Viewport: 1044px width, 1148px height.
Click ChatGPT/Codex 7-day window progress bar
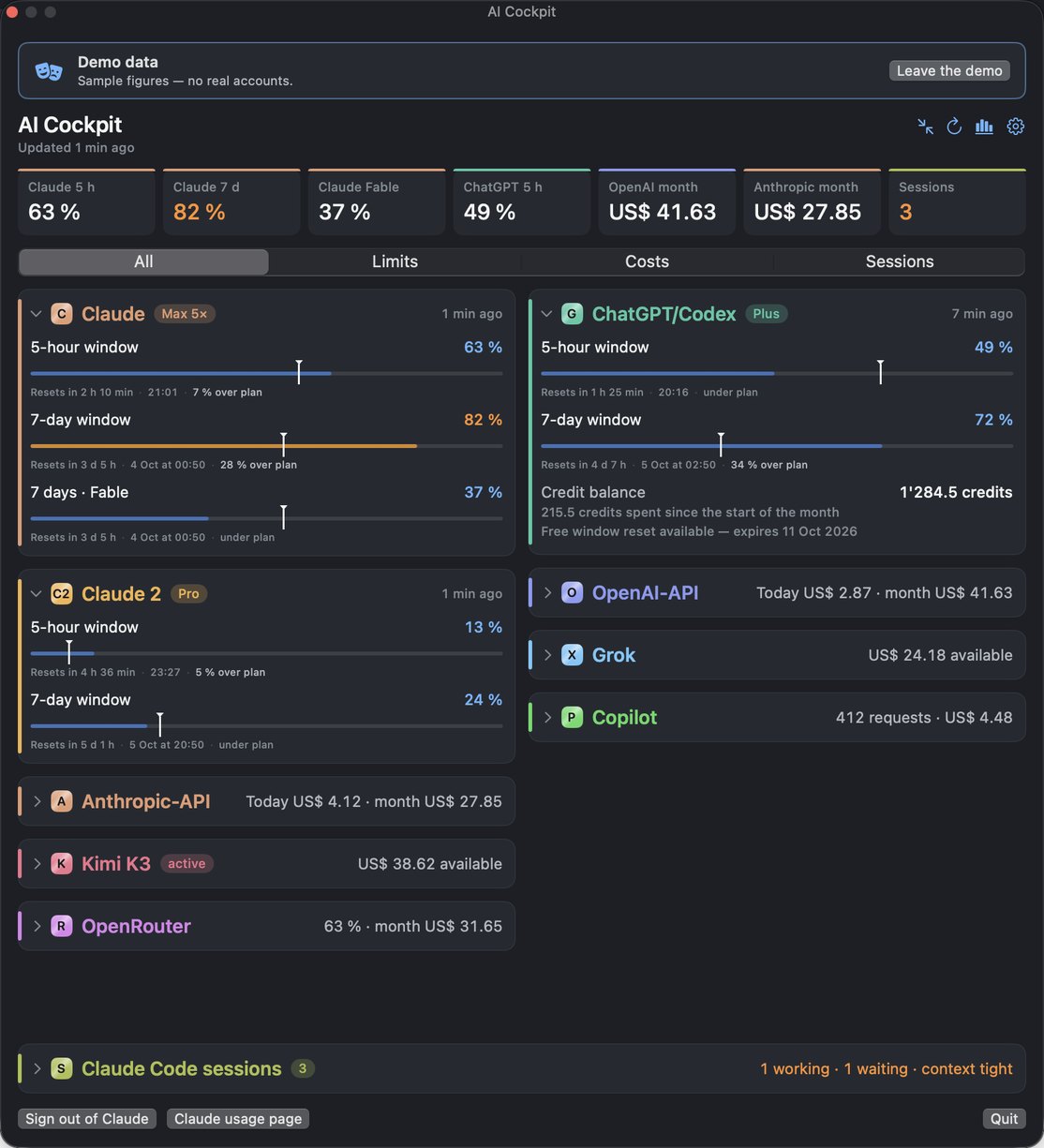click(x=777, y=445)
